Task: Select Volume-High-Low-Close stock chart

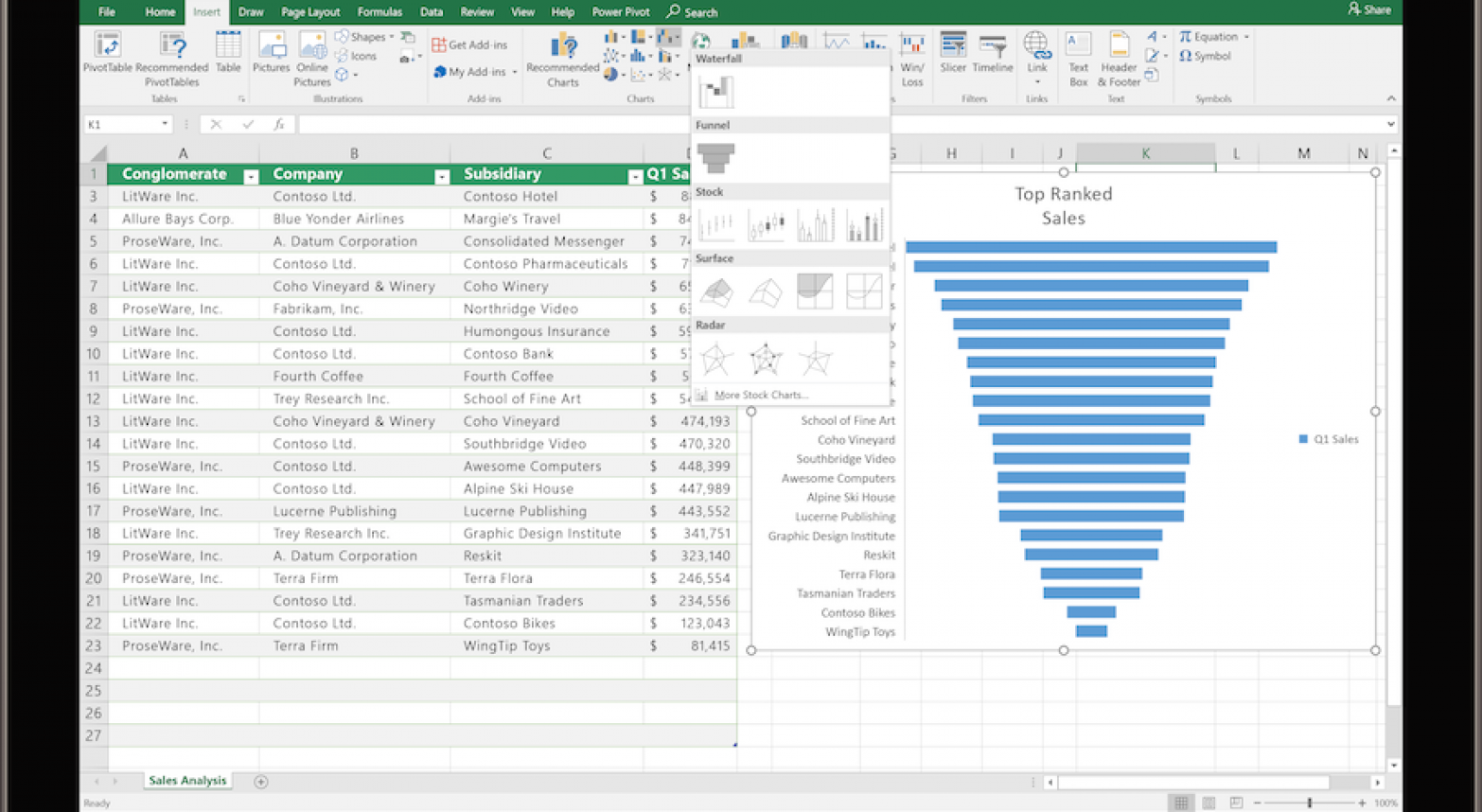Action: (815, 225)
